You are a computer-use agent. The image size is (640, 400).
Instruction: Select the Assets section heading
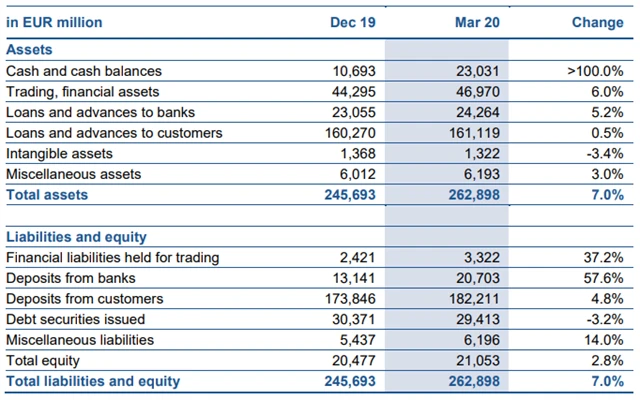click(x=29, y=49)
